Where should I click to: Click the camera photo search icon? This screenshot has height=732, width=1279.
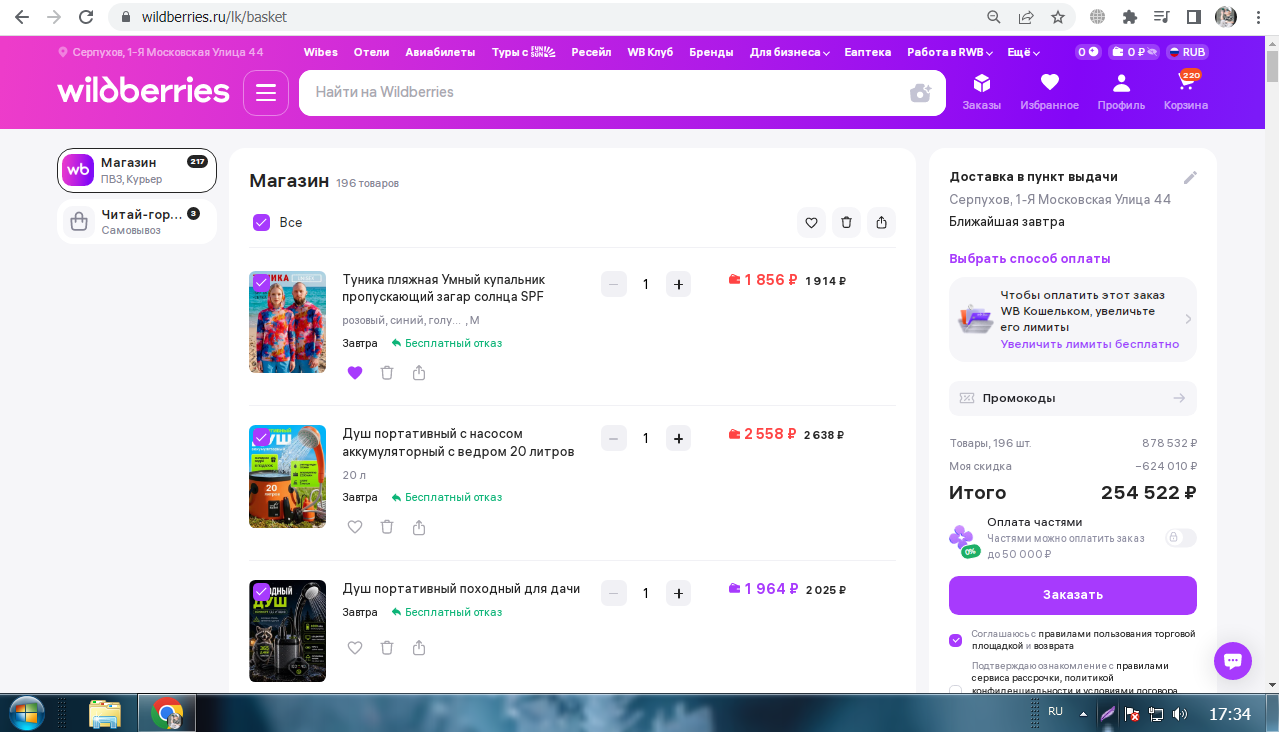point(921,93)
